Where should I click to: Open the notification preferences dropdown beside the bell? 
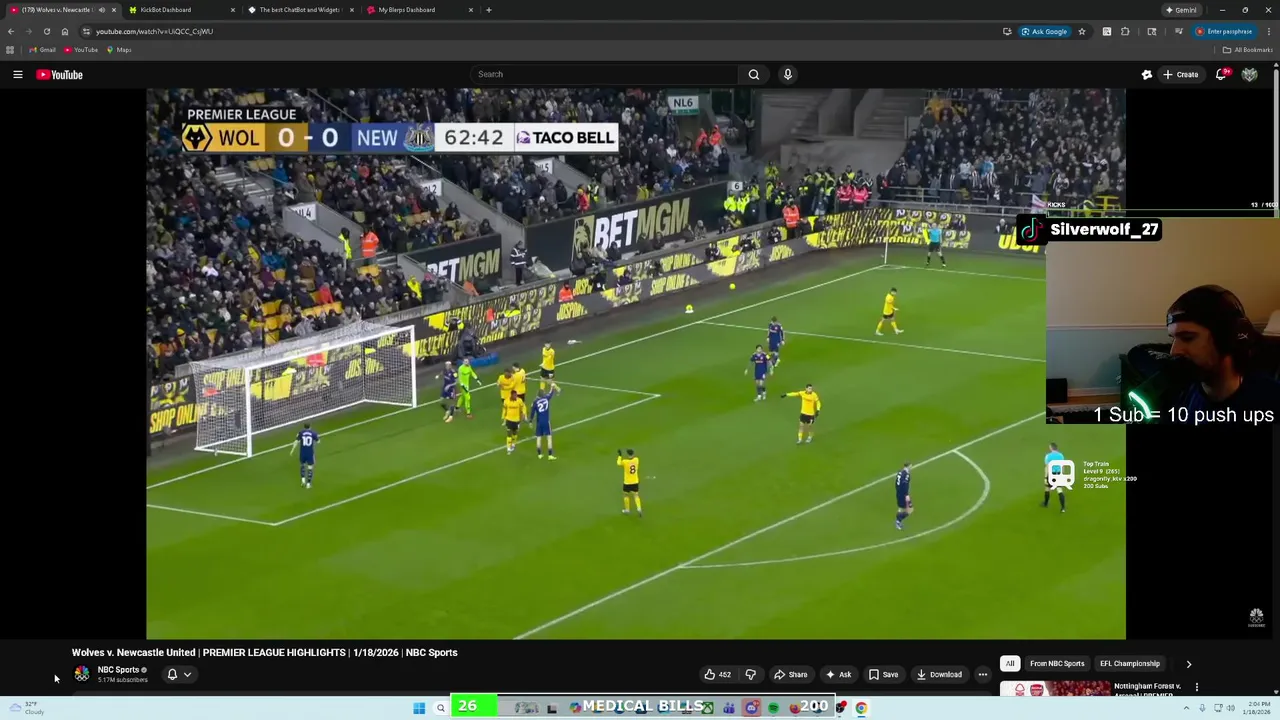[x=187, y=674]
